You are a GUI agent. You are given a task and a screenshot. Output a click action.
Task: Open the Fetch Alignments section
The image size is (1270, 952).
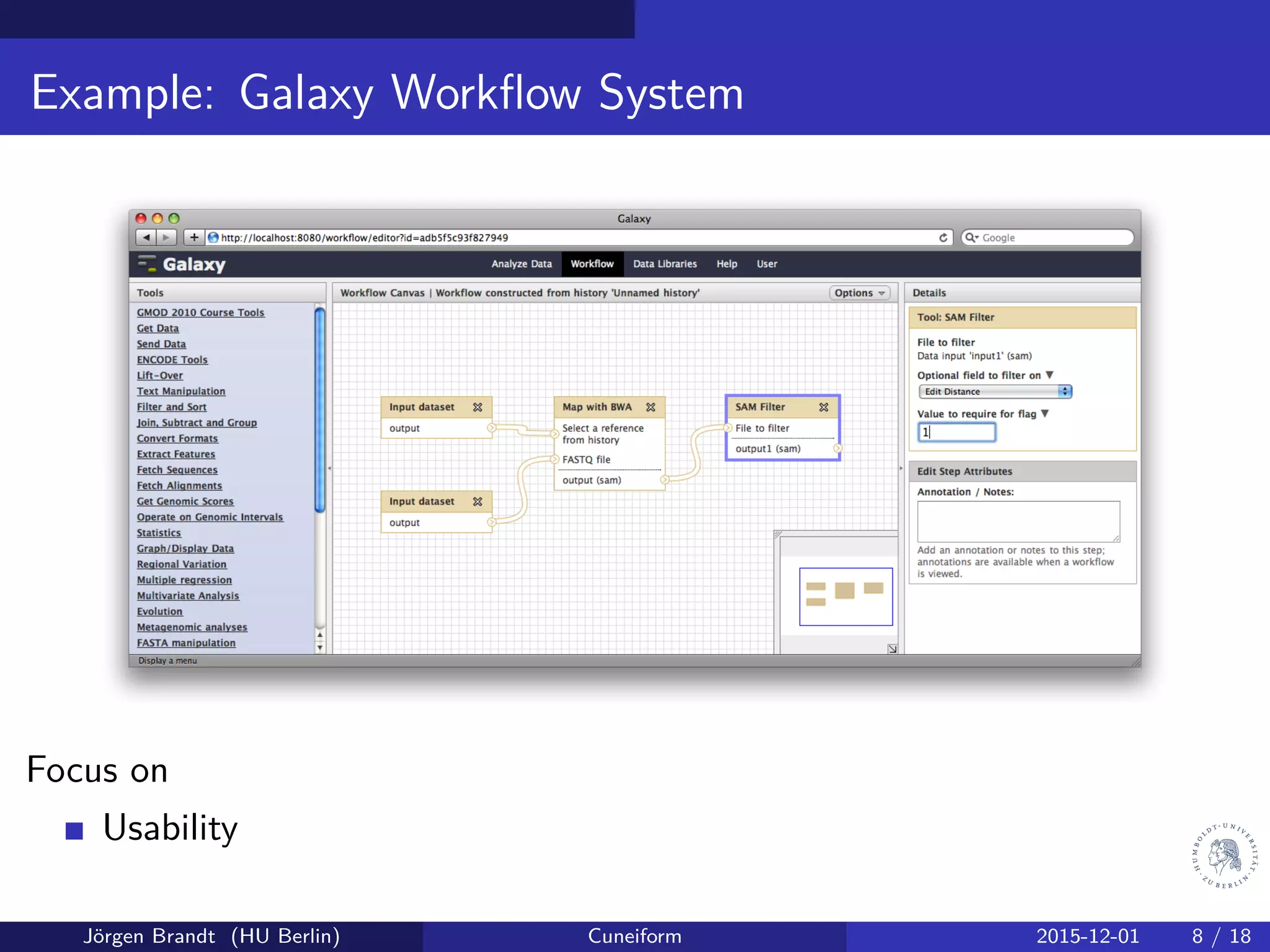tap(179, 486)
